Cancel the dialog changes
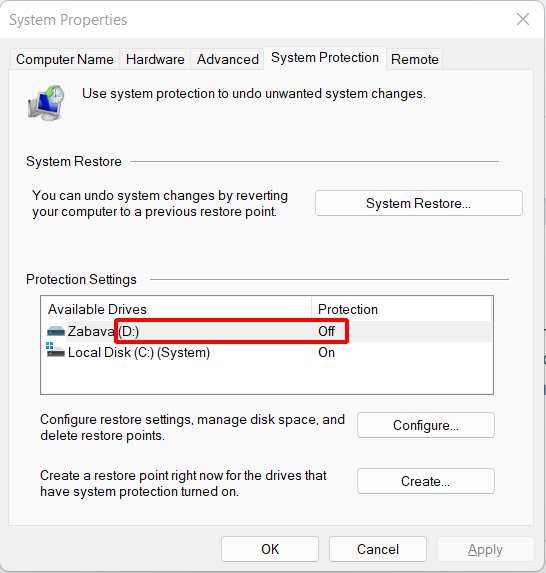The height and width of the screenshot is (573, 546). tap(378, 549)
